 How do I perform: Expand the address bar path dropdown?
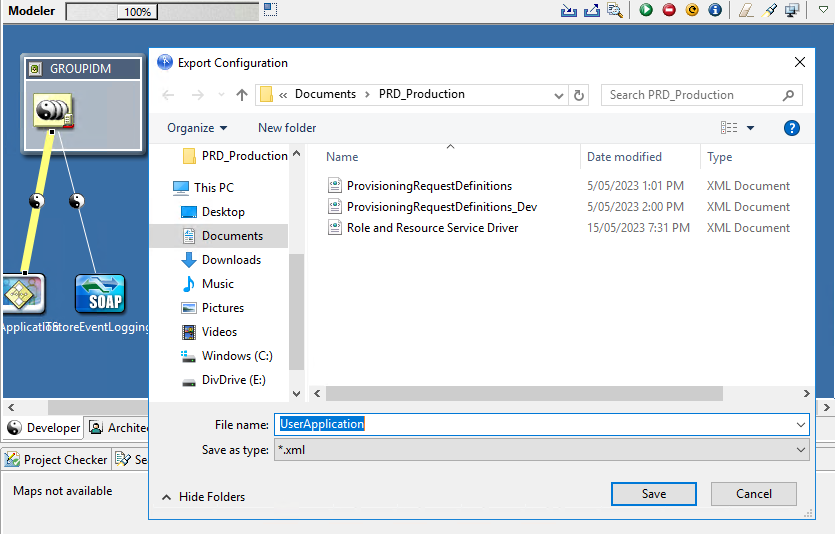[559, 96]
